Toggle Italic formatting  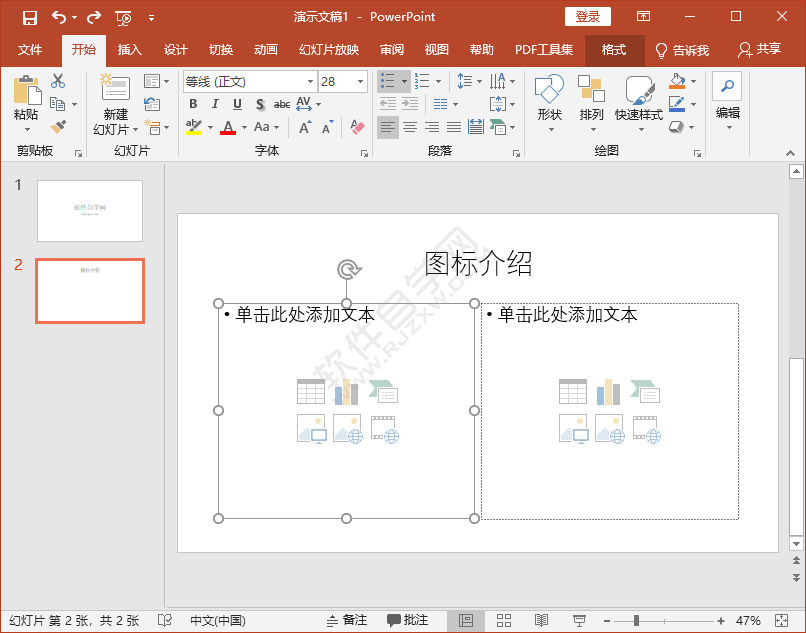(214, 104)
